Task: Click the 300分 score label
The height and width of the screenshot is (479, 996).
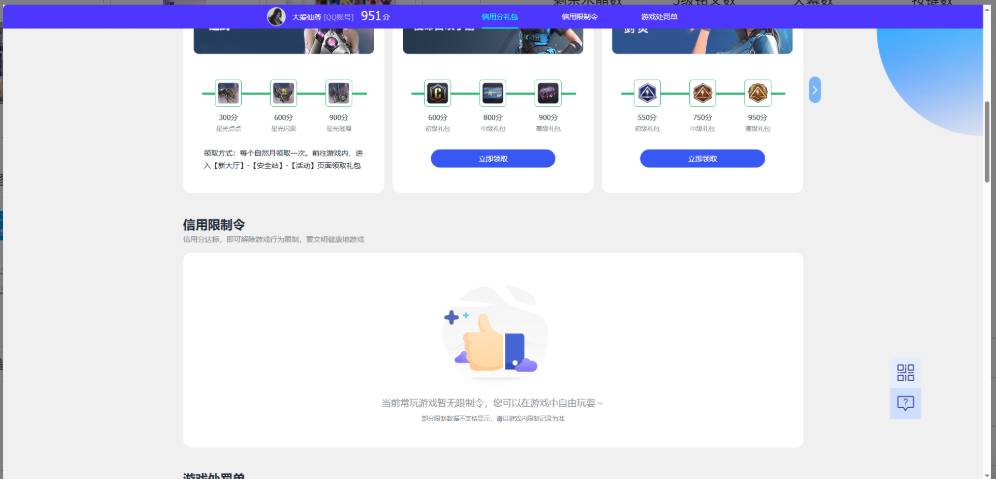Action: 229,118
